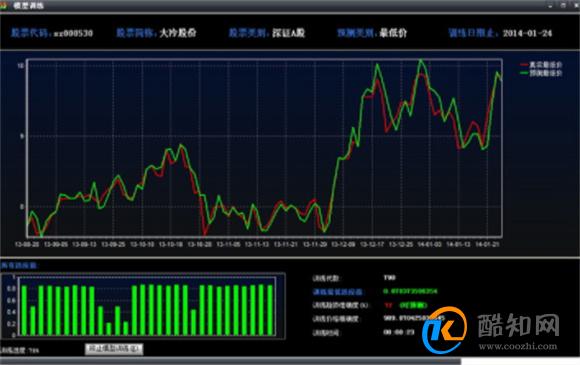Click the 13-10-28 date marker on the x-axis
Image resolution: width=580 pixels, height=365 pixels.
[x=199, y=244]
